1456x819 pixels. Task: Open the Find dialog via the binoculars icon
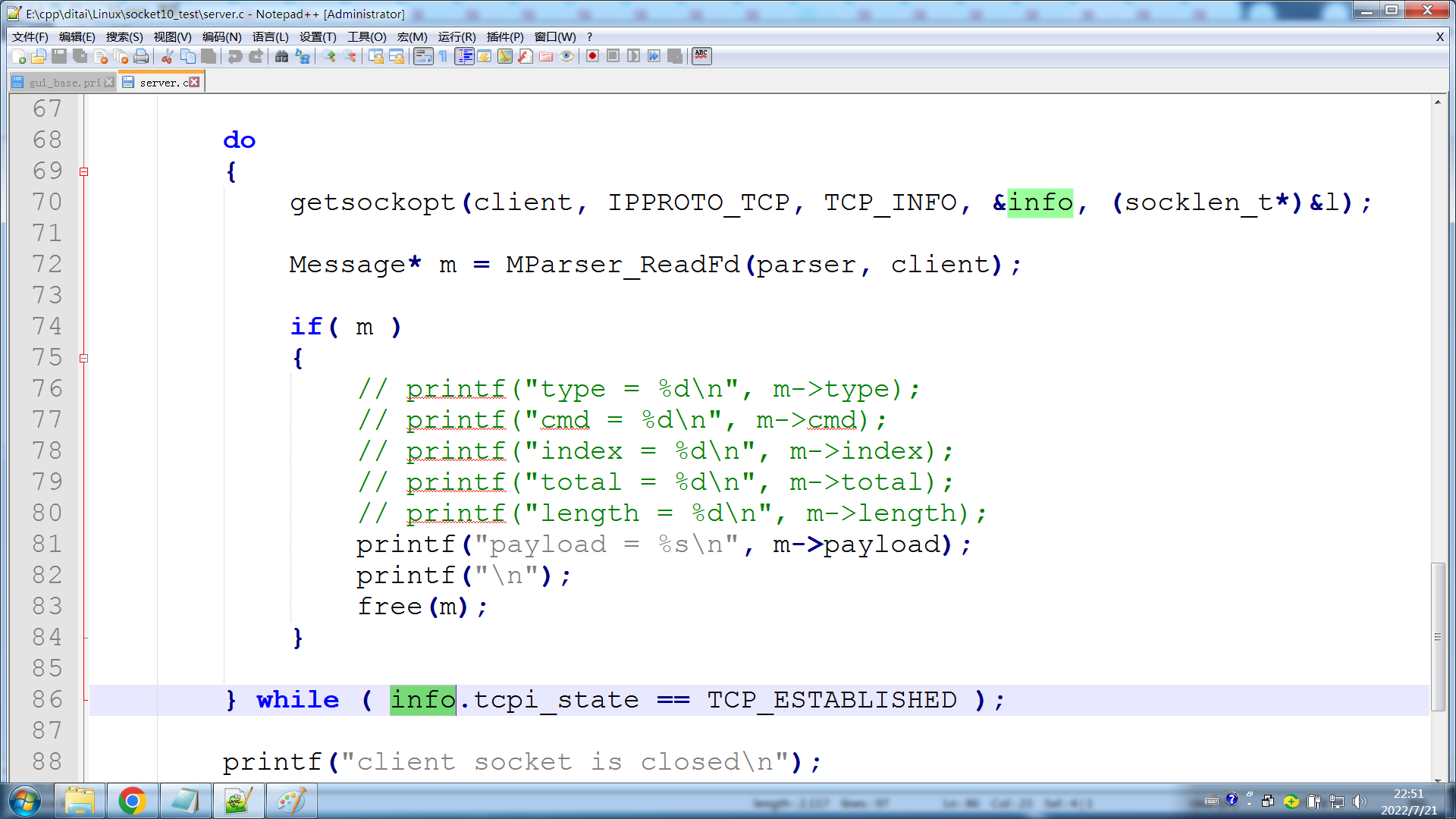coord(281,56)
